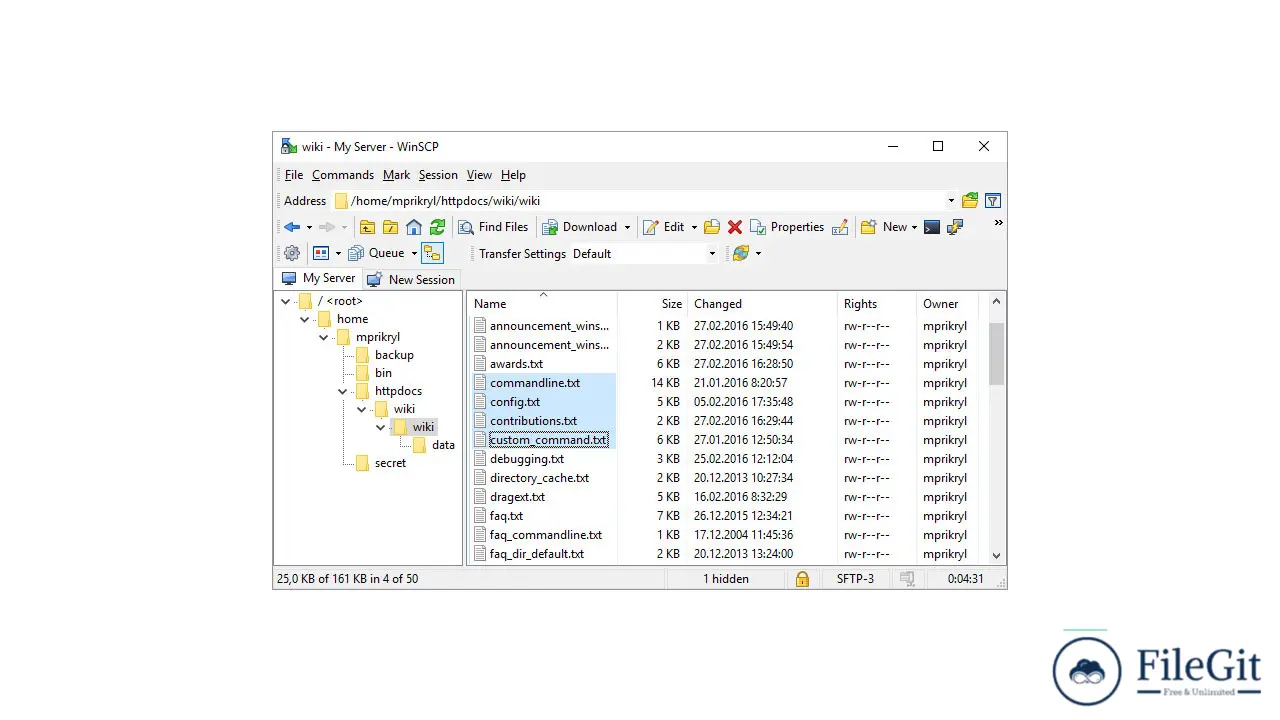Open the parent directory

tap(367, 227)
